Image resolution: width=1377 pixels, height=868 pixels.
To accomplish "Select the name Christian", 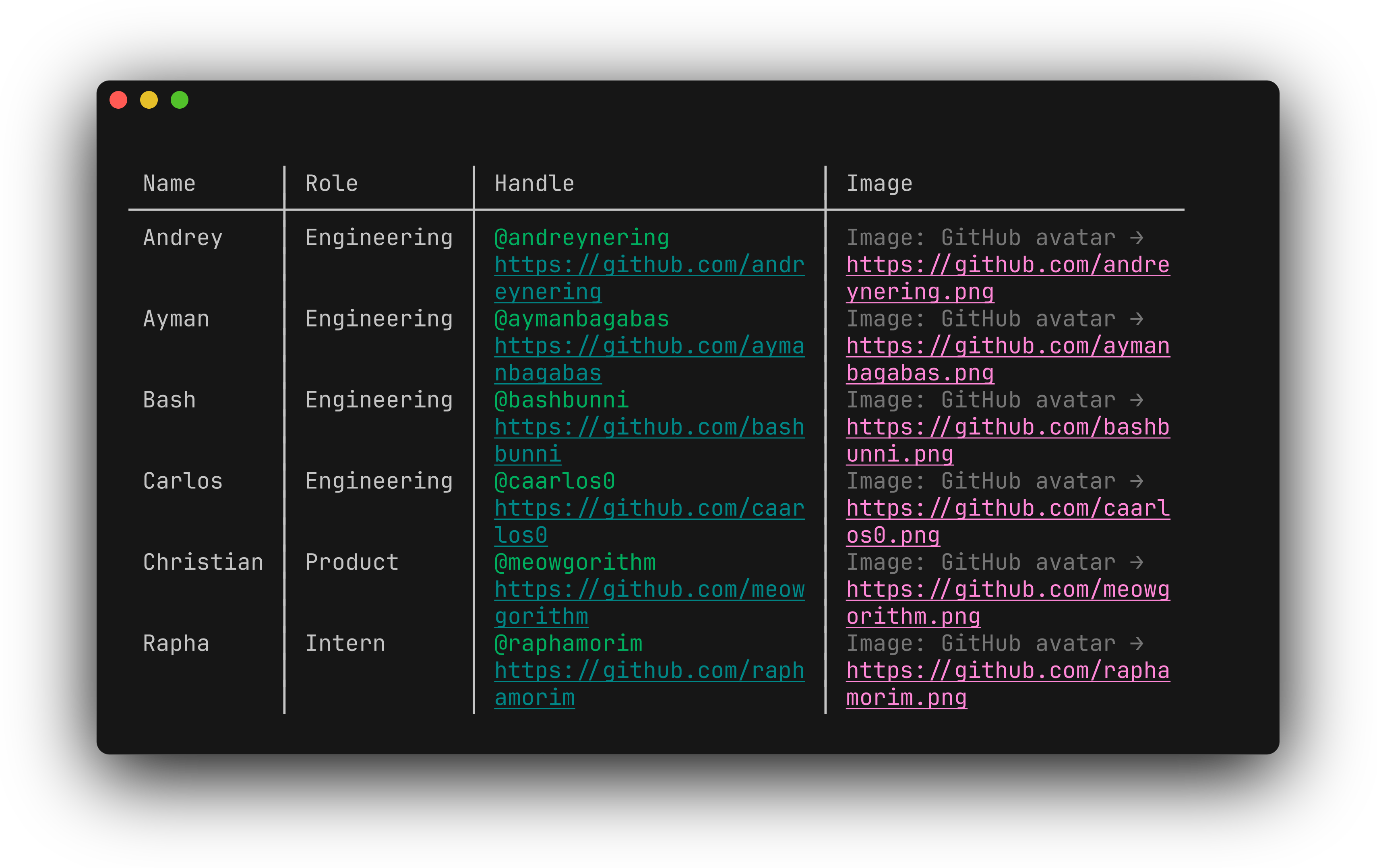I will [203, 562].
